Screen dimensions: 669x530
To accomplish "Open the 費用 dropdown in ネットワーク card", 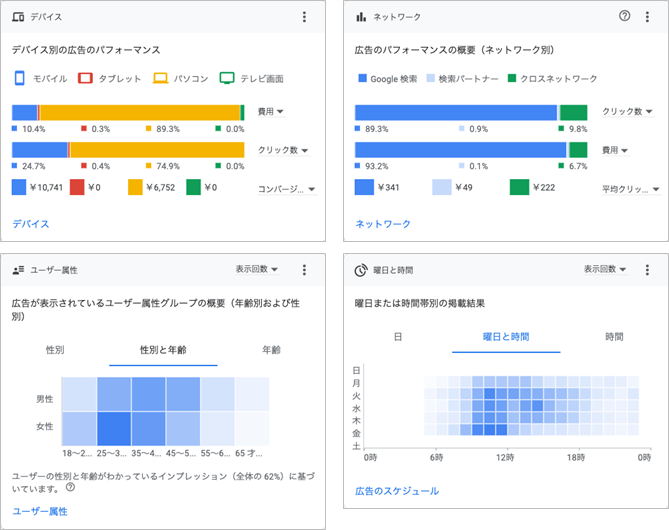I will pos(615,150).
